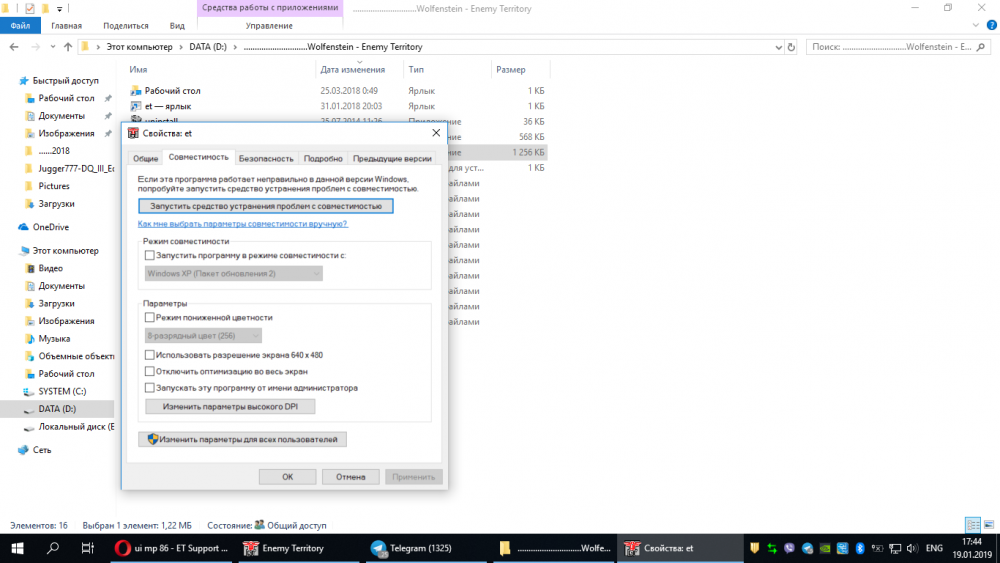Click the New folder quick access icon
This screenshot has height=563, width=1000.
45,8
